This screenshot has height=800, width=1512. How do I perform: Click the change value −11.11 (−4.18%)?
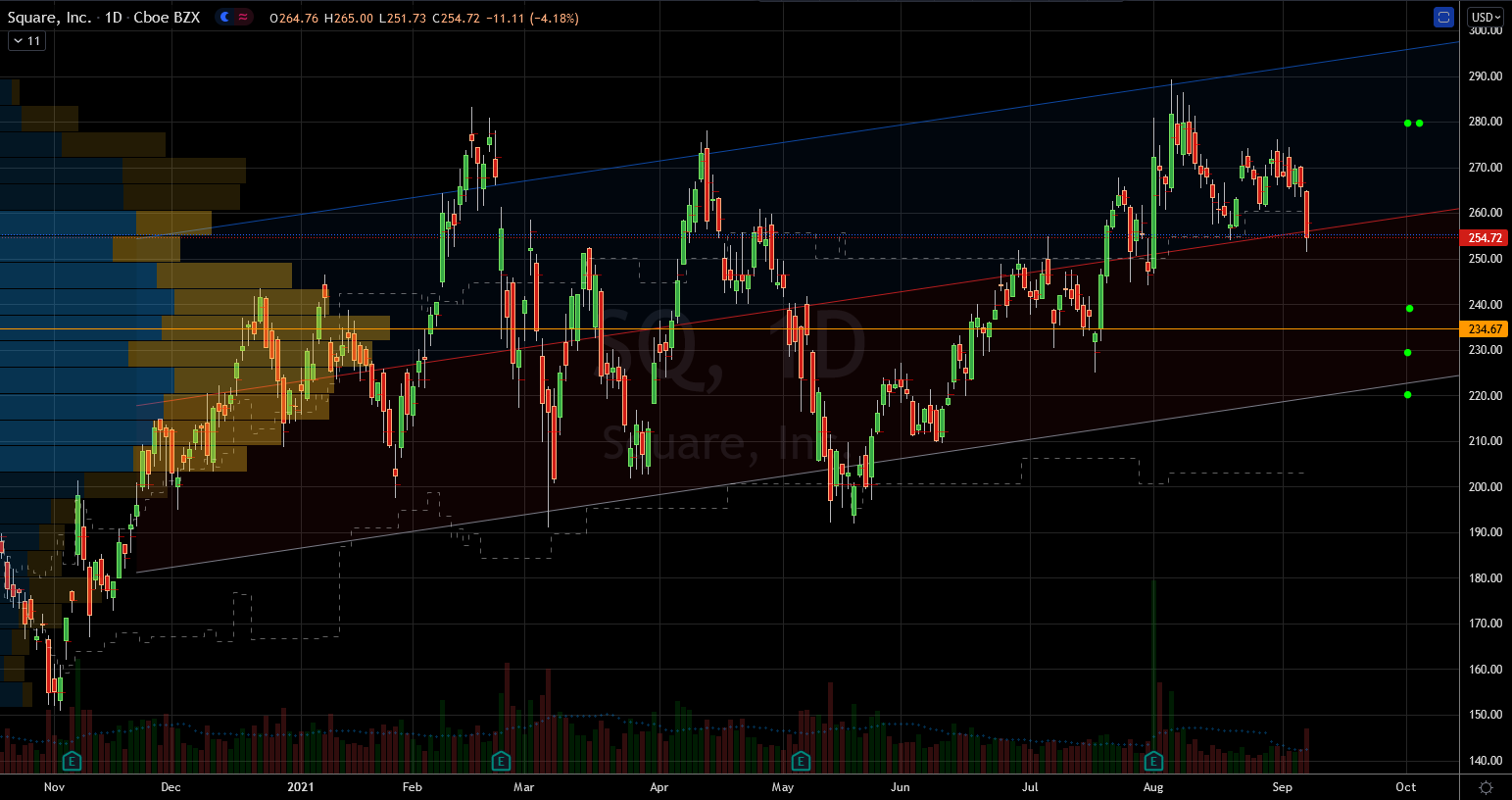pos(532,18)
